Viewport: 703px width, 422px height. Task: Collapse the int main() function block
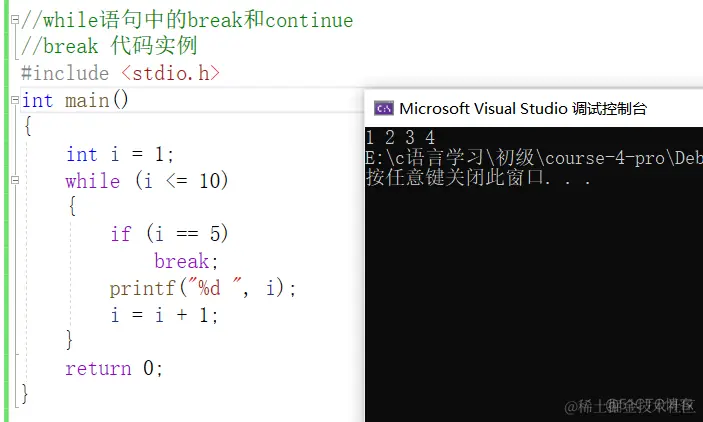pyautogui.click(x=15, y=100)
